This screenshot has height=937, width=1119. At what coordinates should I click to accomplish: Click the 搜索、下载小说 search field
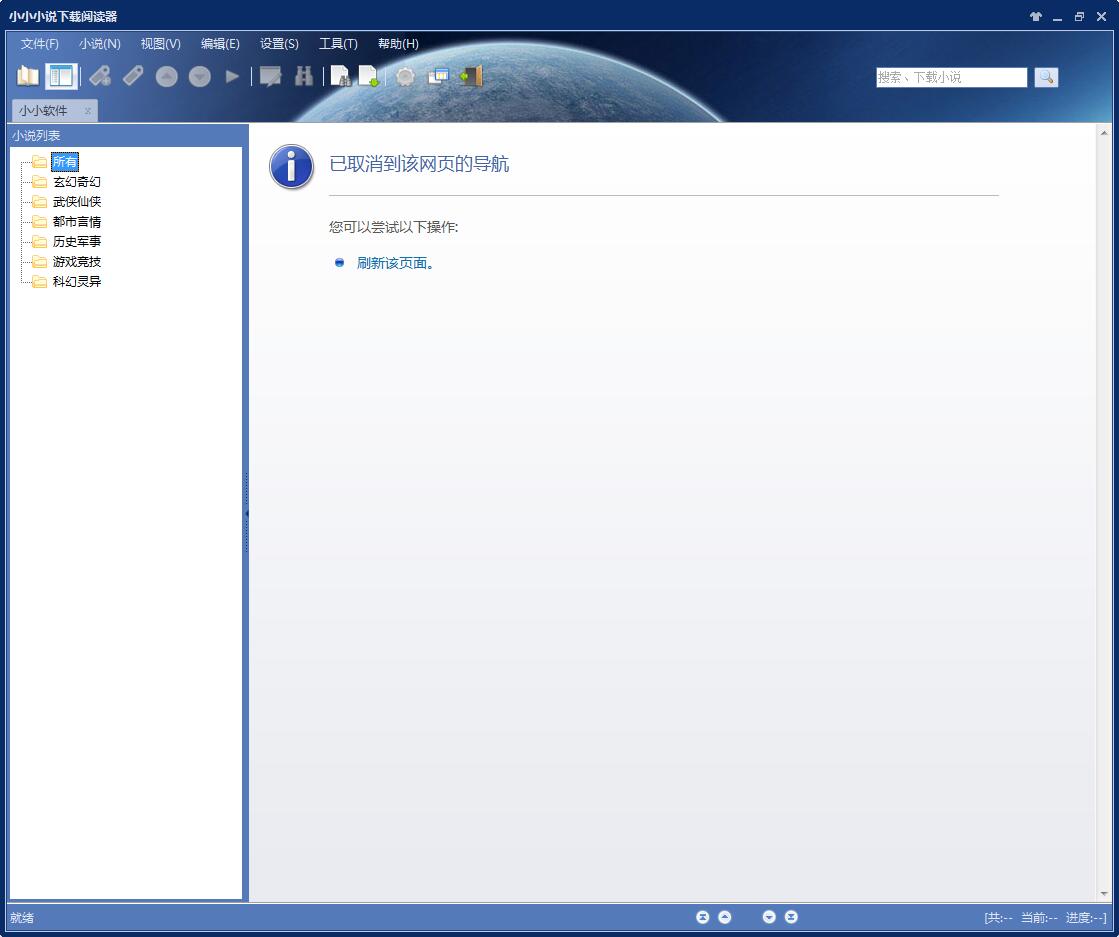(x=951, y=77)
